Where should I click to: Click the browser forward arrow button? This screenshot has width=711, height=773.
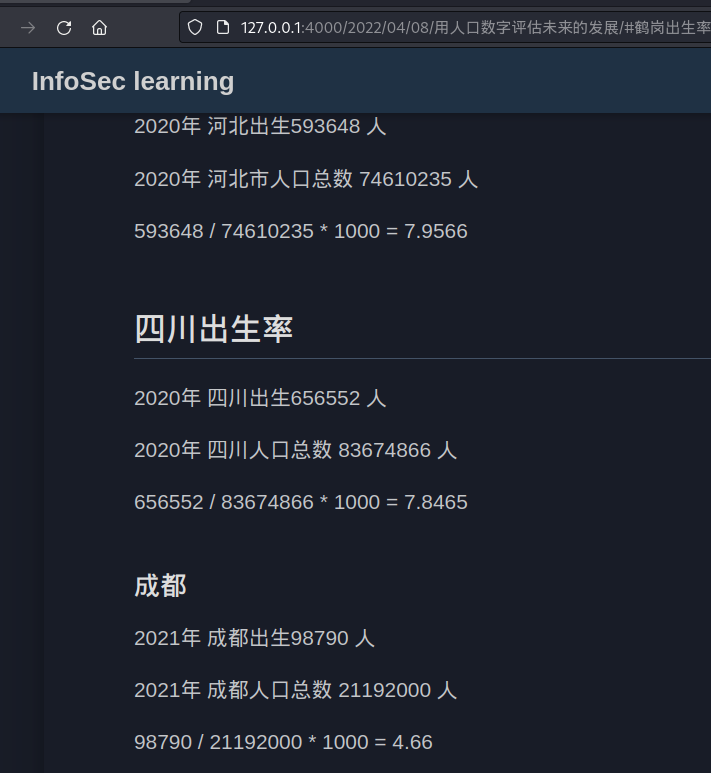click(x=28, y=27)
